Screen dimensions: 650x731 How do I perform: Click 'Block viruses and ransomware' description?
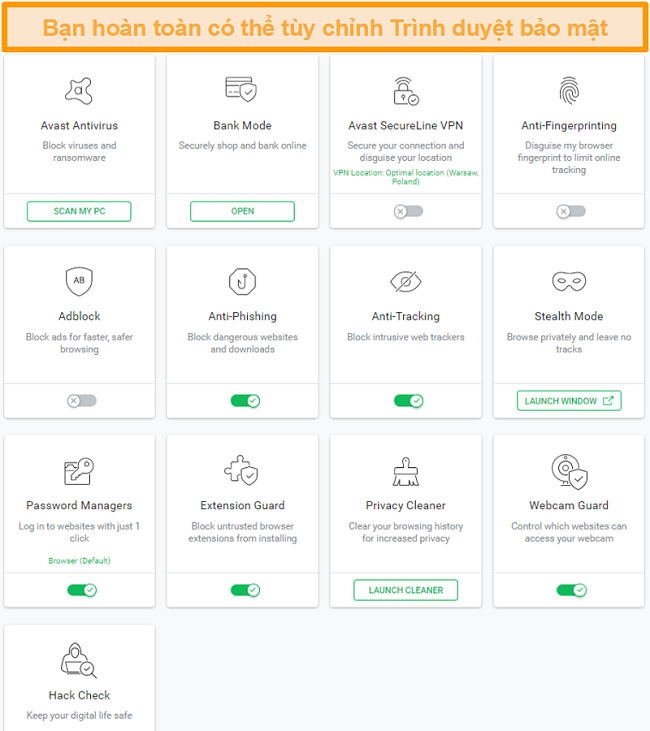(x=79, y=152)
